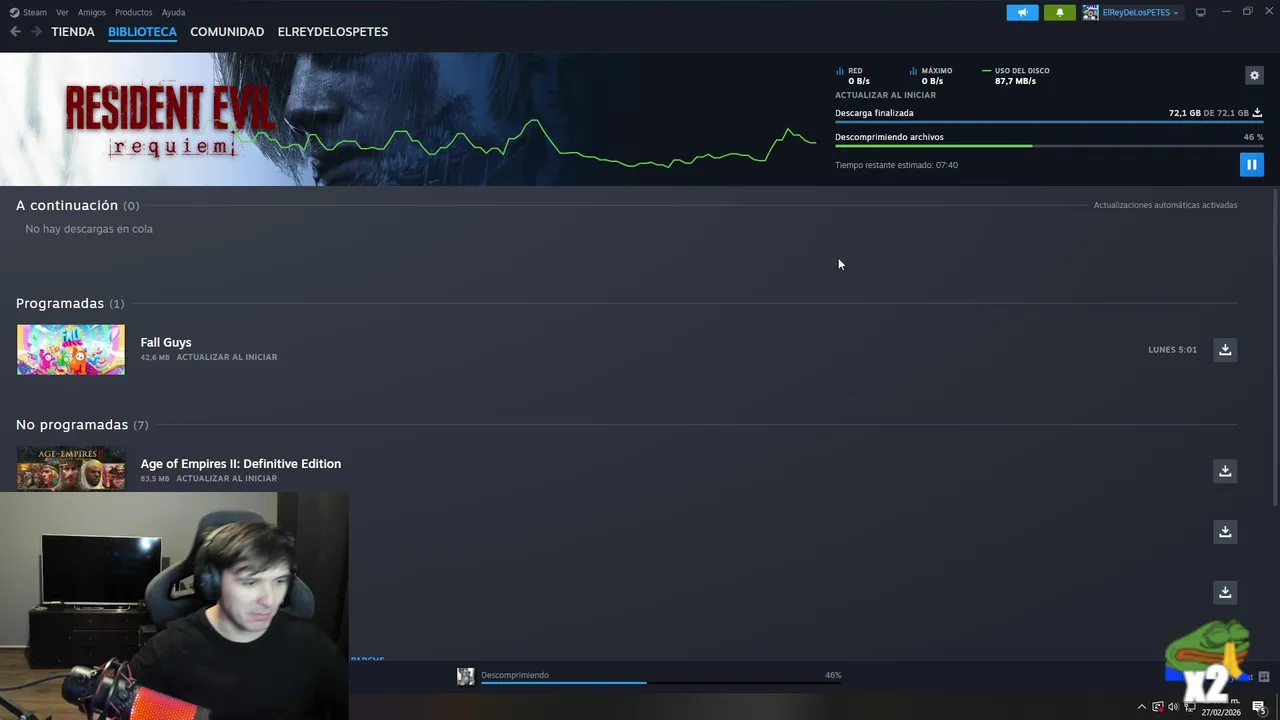
Task: Click game icon in bottom download status
Action: tap(465, 676)
